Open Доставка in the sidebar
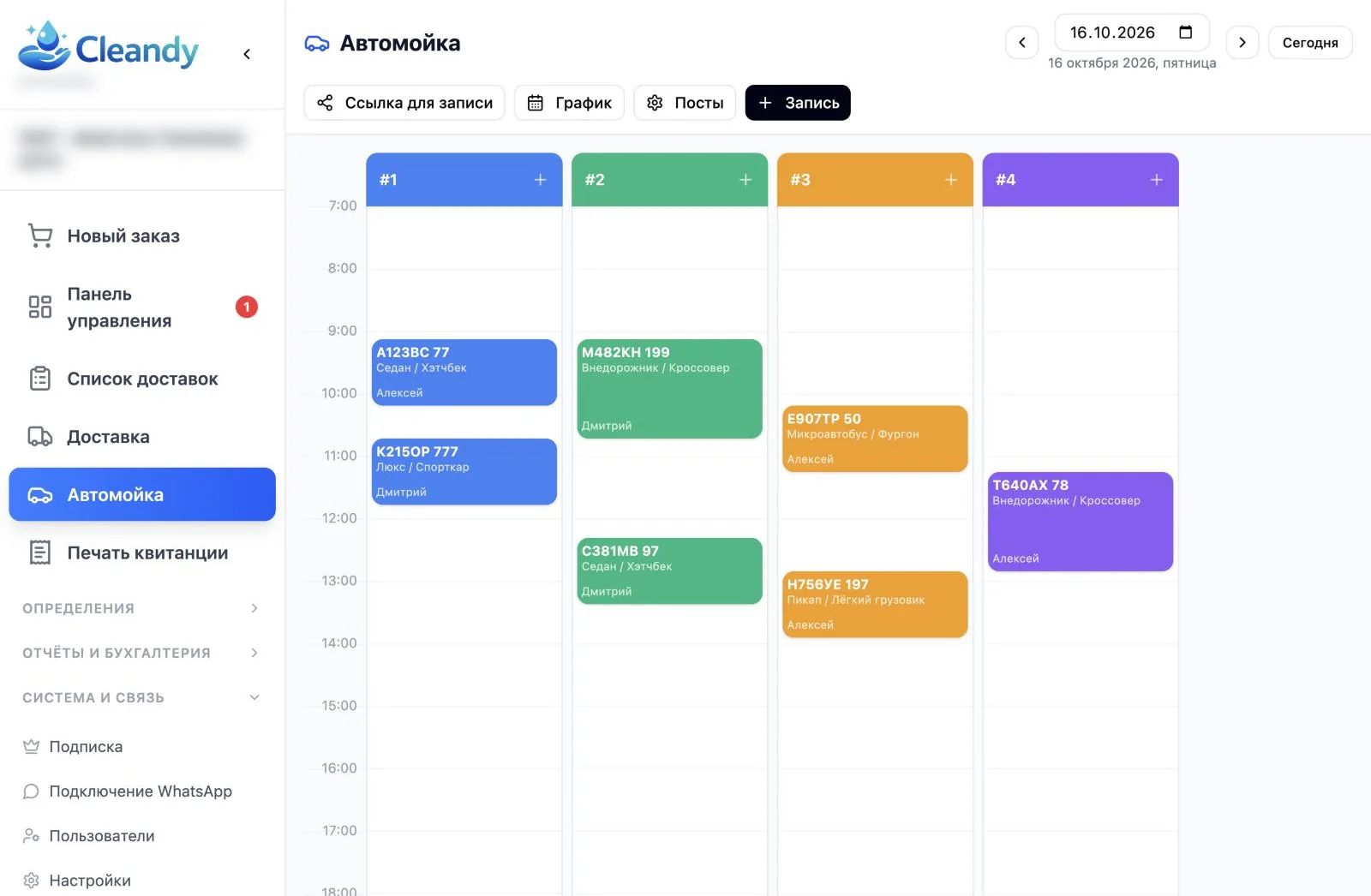 click(142, 437)
